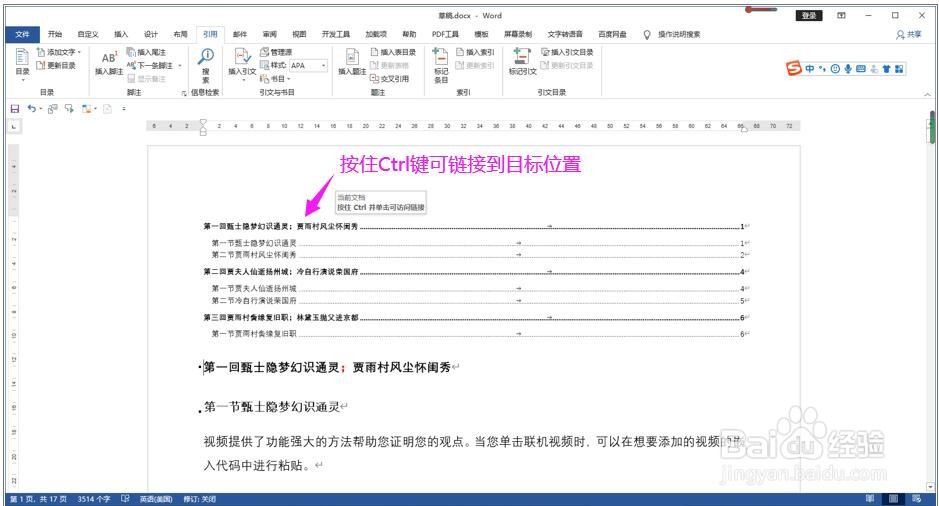
Task: Click word count 3514个字 in status bar
Action: (x=94, y=499)
